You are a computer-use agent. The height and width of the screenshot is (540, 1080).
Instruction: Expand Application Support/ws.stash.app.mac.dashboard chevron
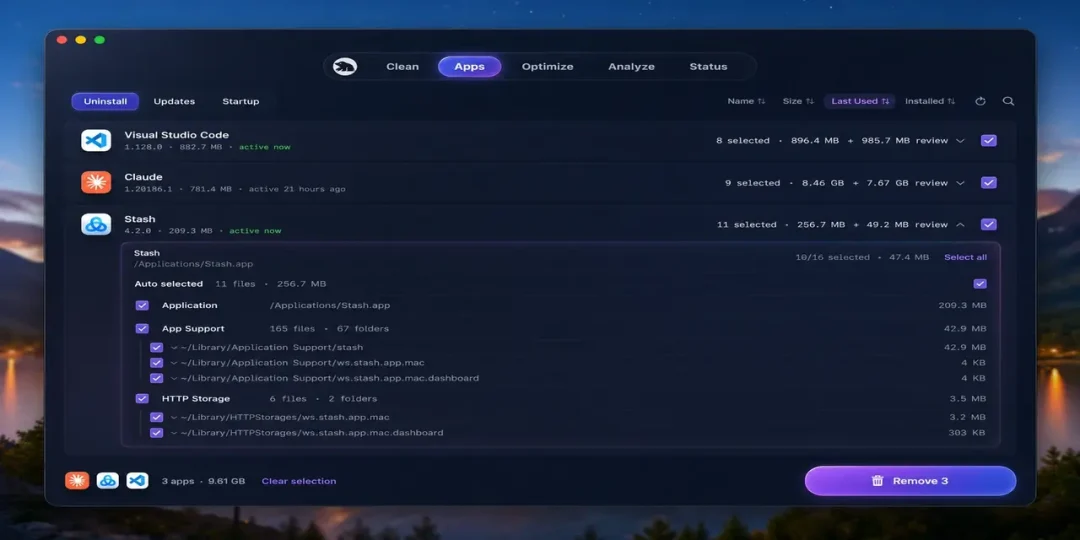174,378
